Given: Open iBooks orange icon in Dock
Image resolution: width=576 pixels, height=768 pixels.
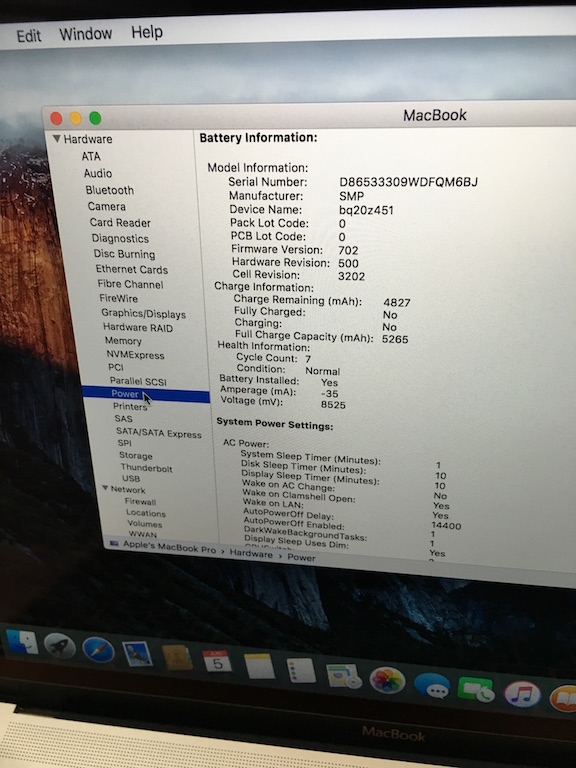Looking at the screenshot, I should (x=563, y=698).
